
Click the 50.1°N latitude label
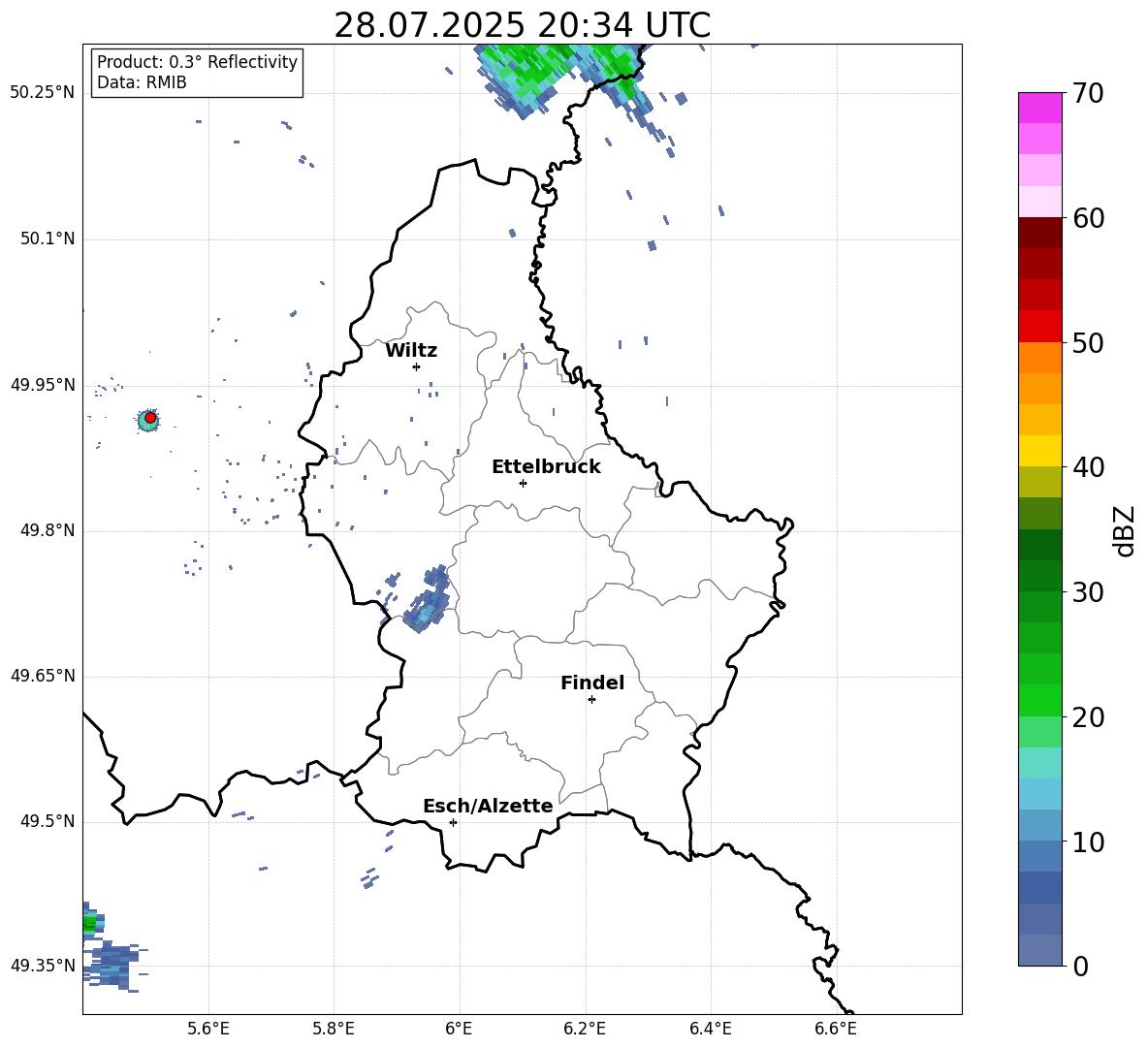47,238
